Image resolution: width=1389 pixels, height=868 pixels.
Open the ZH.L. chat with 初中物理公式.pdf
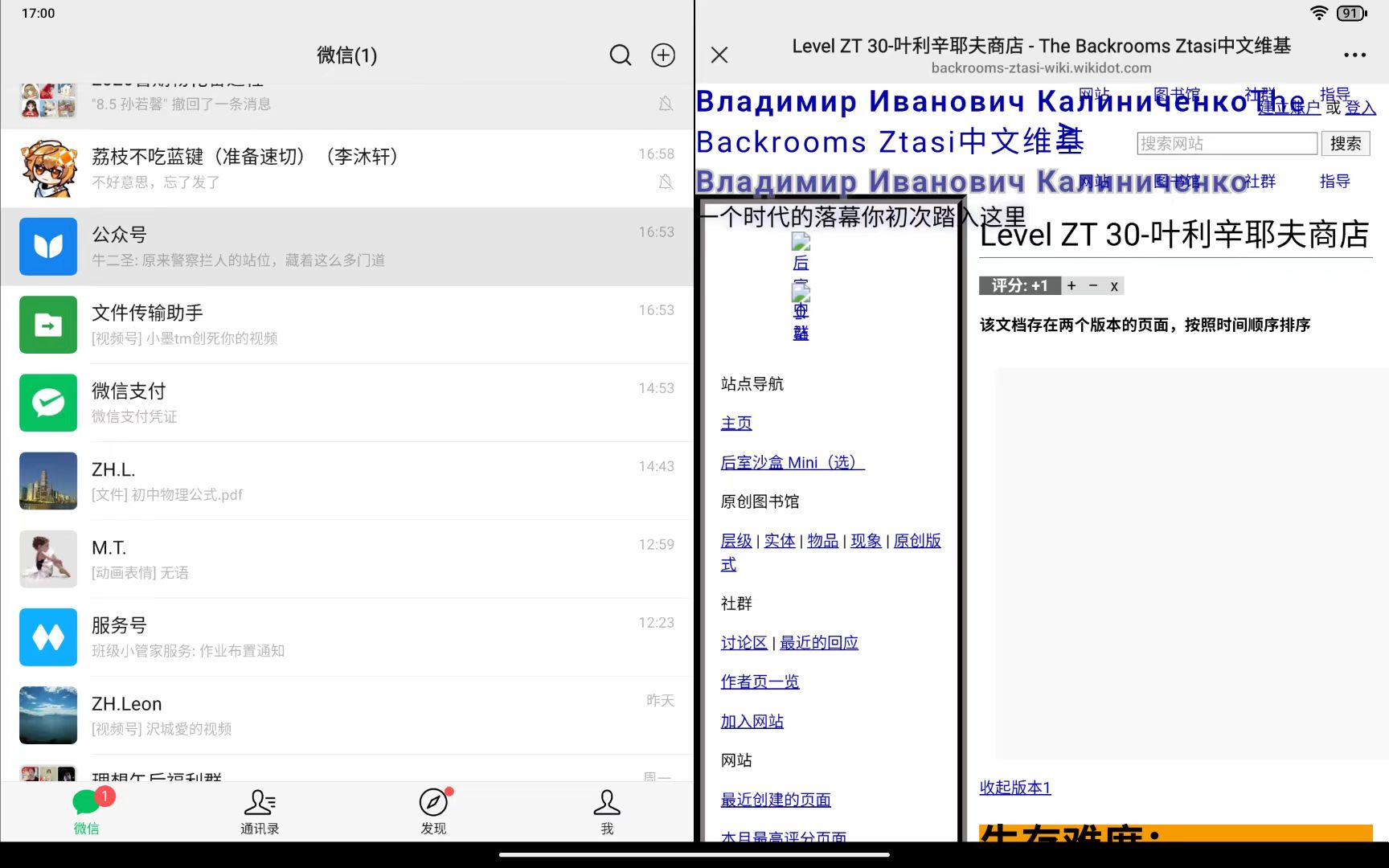coord(347,481)
